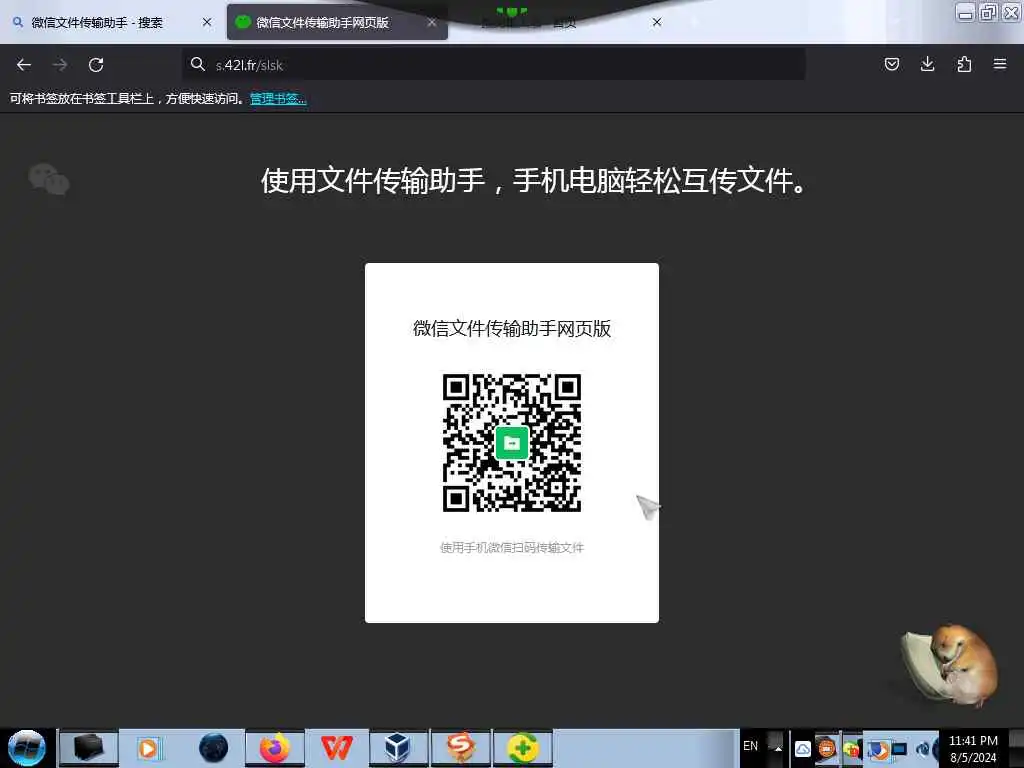Go forward using the browser forward arrow
Viewport: 1024px width, 768px height.
[60, 65]
